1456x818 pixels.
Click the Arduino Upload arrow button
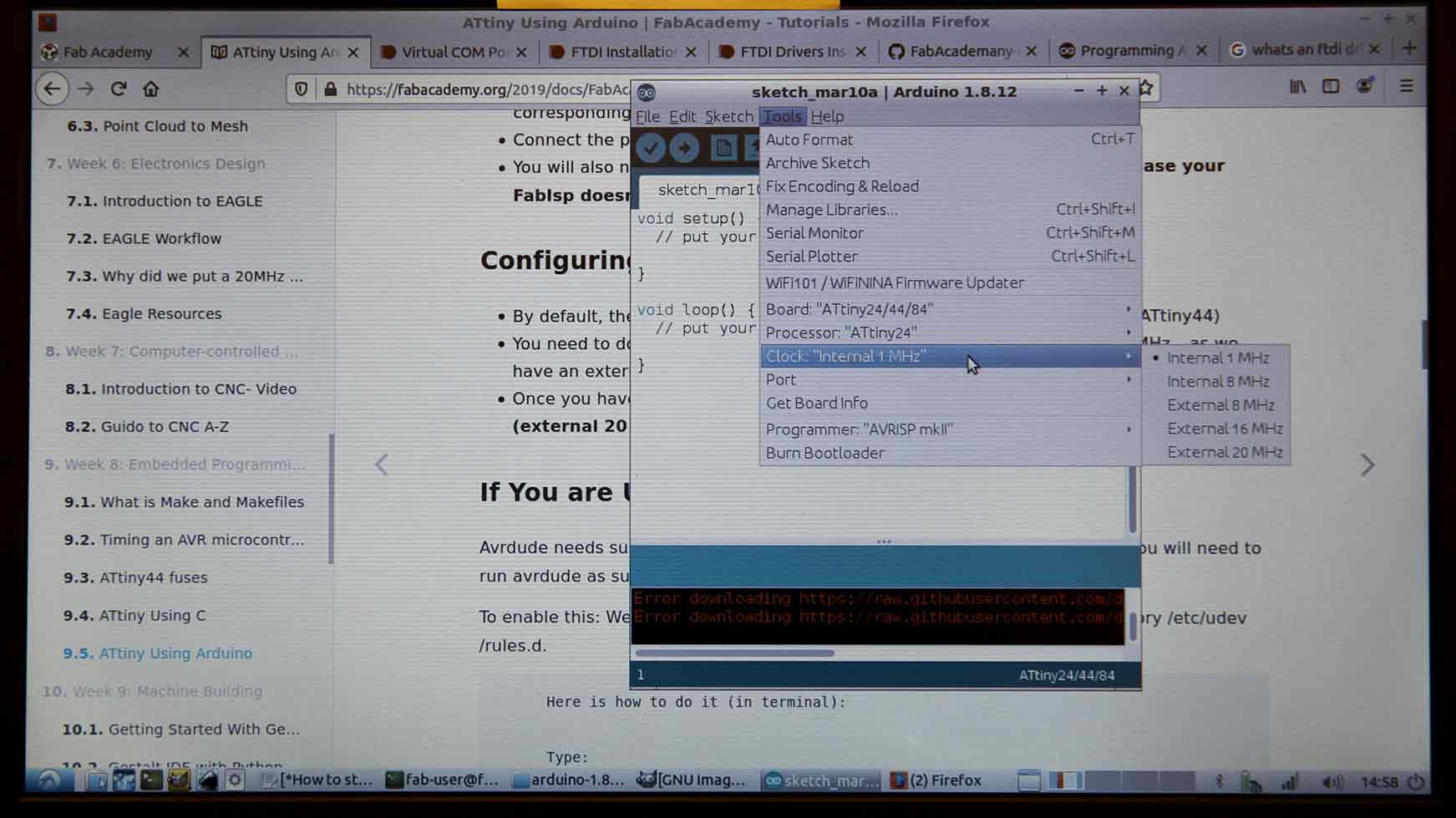tap(684, 149)
